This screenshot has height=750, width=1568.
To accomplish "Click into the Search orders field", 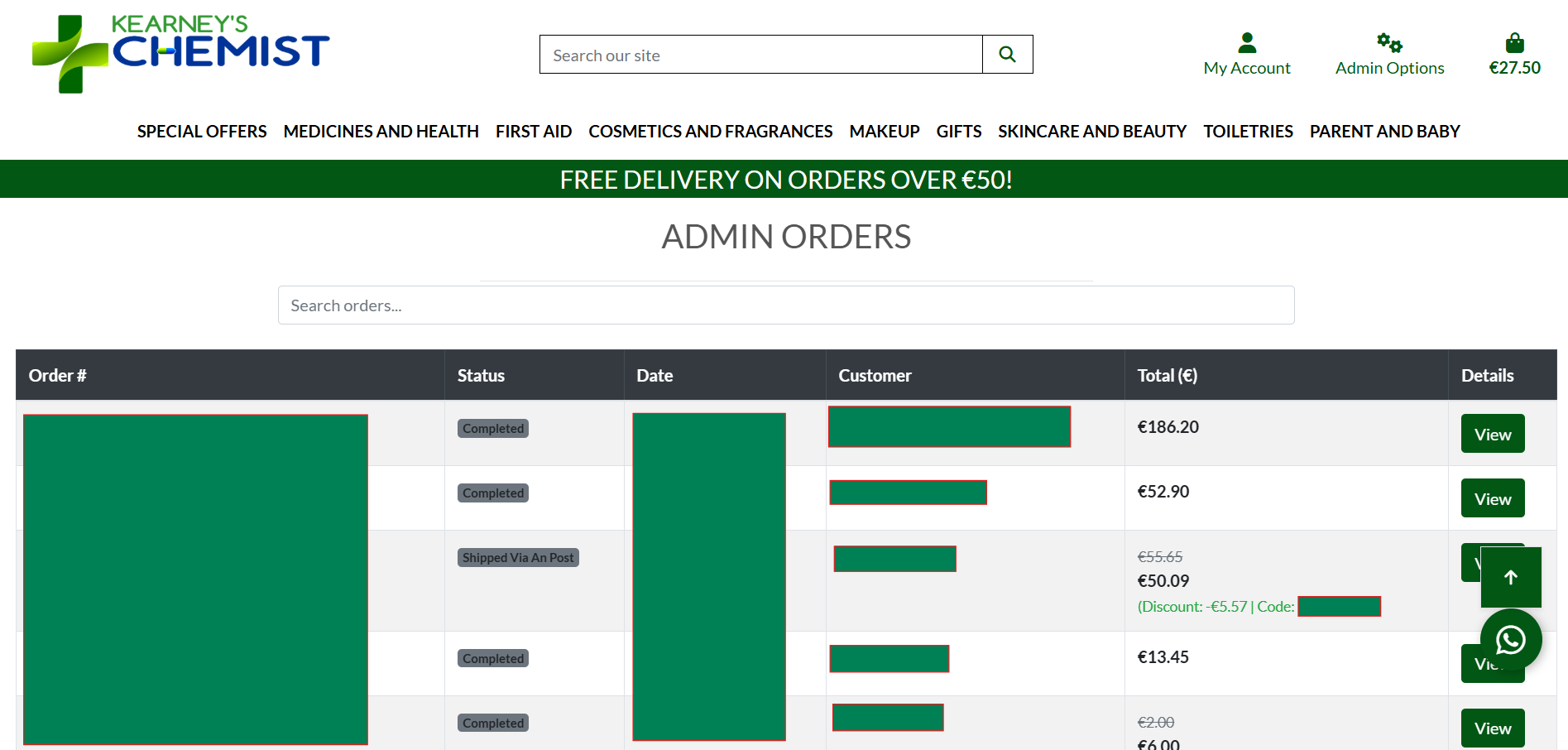I will [x=786, y=305].
